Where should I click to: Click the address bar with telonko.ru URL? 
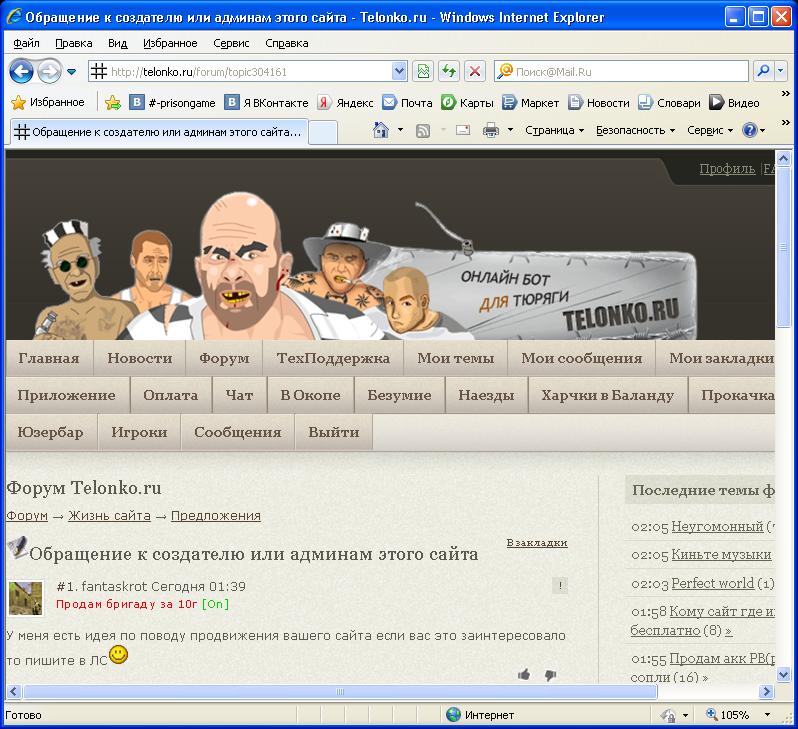(x=240, y=72)
